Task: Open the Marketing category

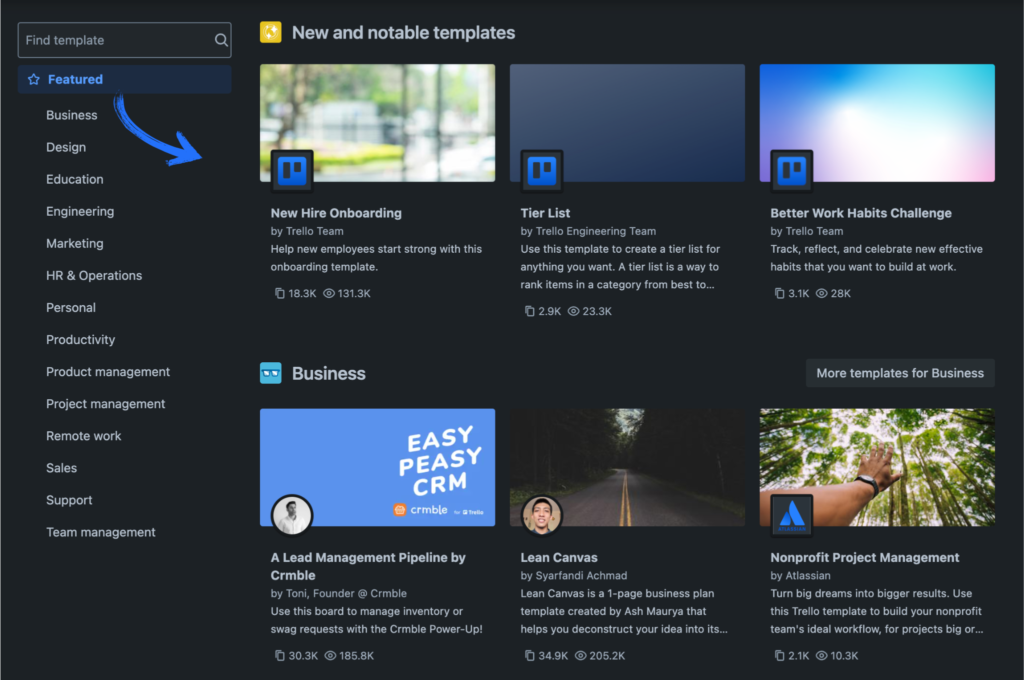Action: click(x=74, y=243)
